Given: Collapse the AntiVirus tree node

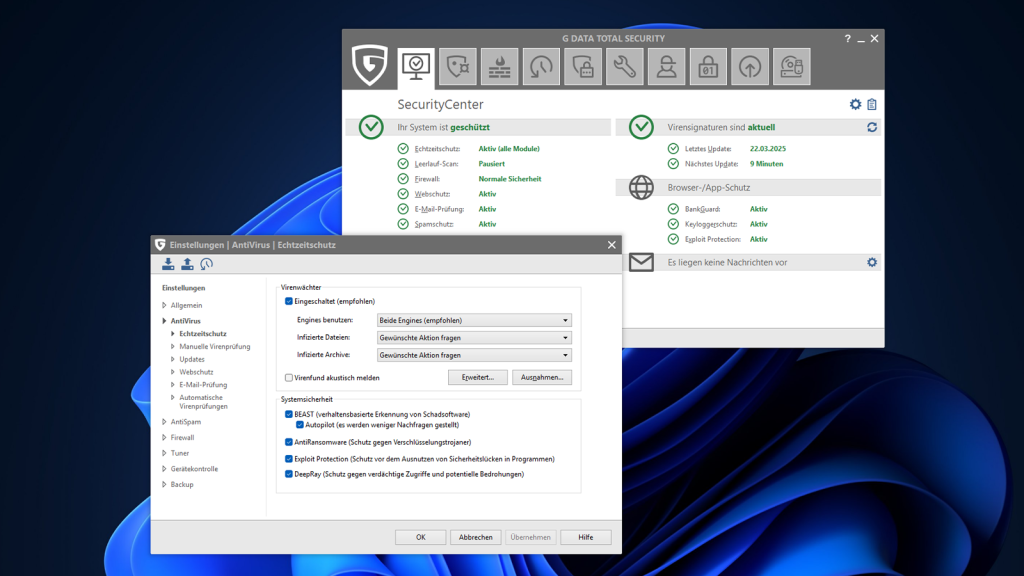Looking at the screenshot, I should click(164, 321).
